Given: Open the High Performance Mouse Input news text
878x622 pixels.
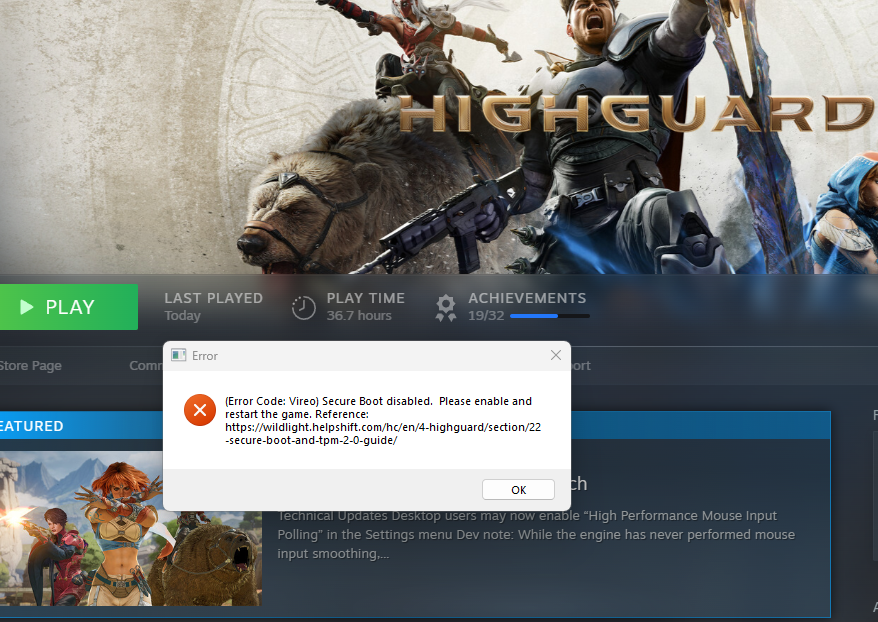Looking at the screenshot, I should [536, 535].
